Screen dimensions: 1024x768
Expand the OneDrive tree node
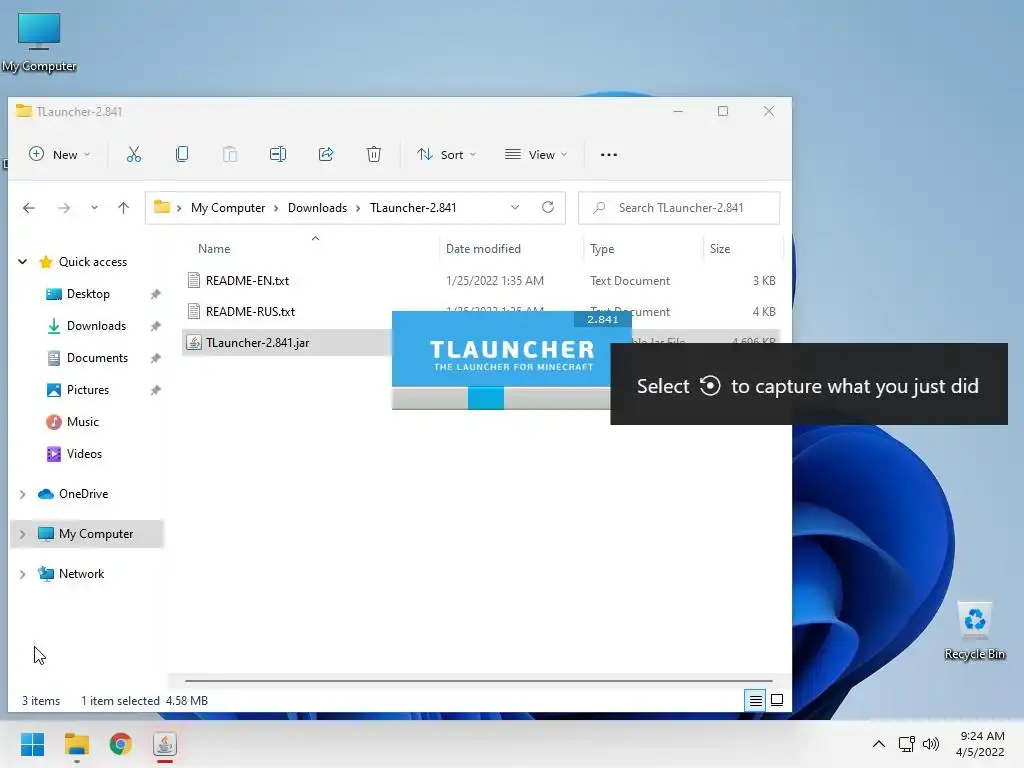(23, 494)
